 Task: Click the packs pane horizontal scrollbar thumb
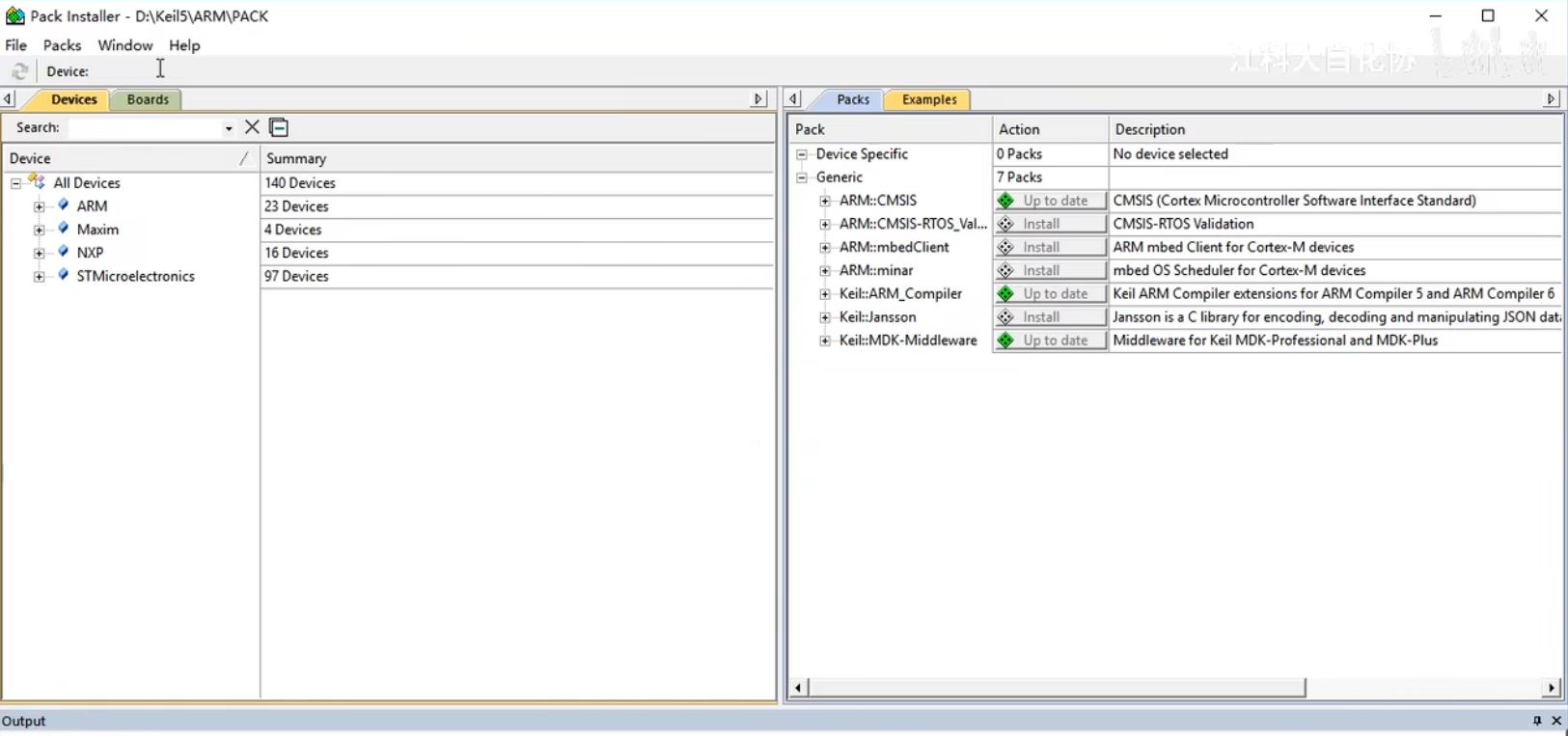pyautogui.click(x=1057, y=688)
